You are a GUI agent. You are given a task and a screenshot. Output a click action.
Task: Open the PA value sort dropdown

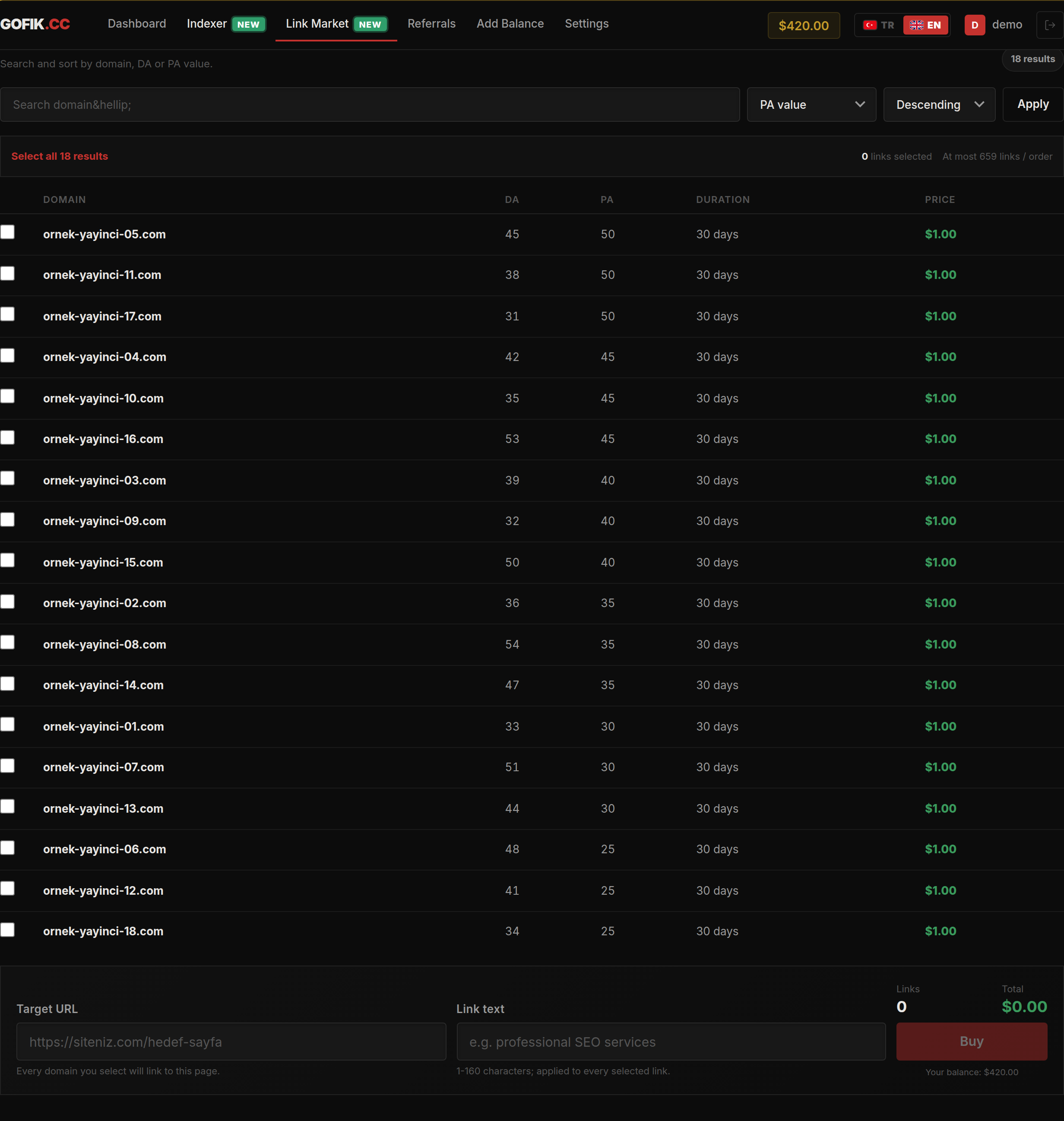click(x=811, y=104)
